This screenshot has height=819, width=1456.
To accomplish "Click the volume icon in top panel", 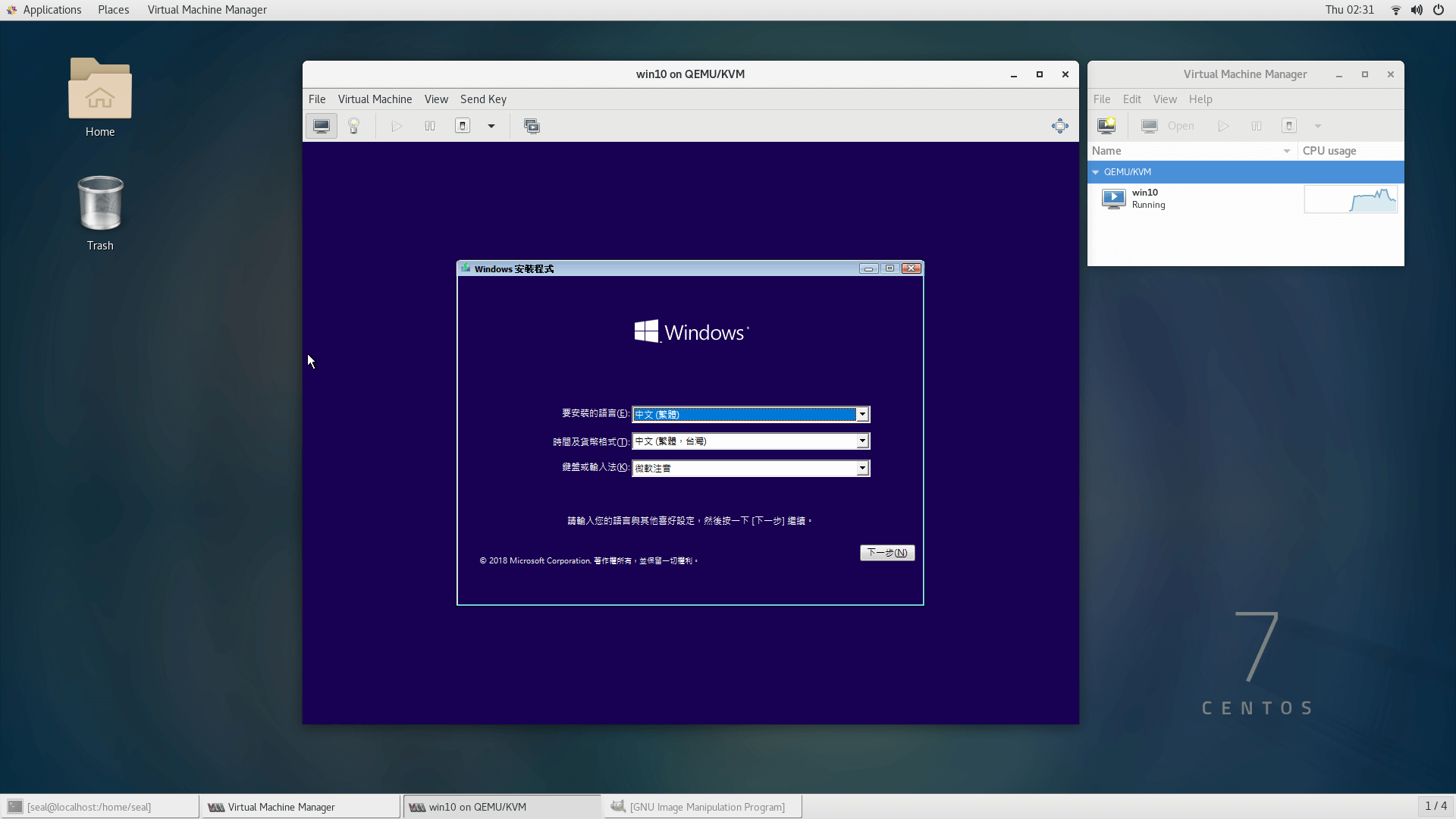I will click(x=1415, y=10).
